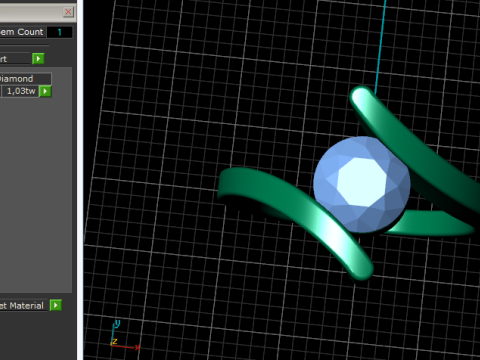Screen dimensions: 480x360
Task: Click the Material label button
Action: [23, 306]
